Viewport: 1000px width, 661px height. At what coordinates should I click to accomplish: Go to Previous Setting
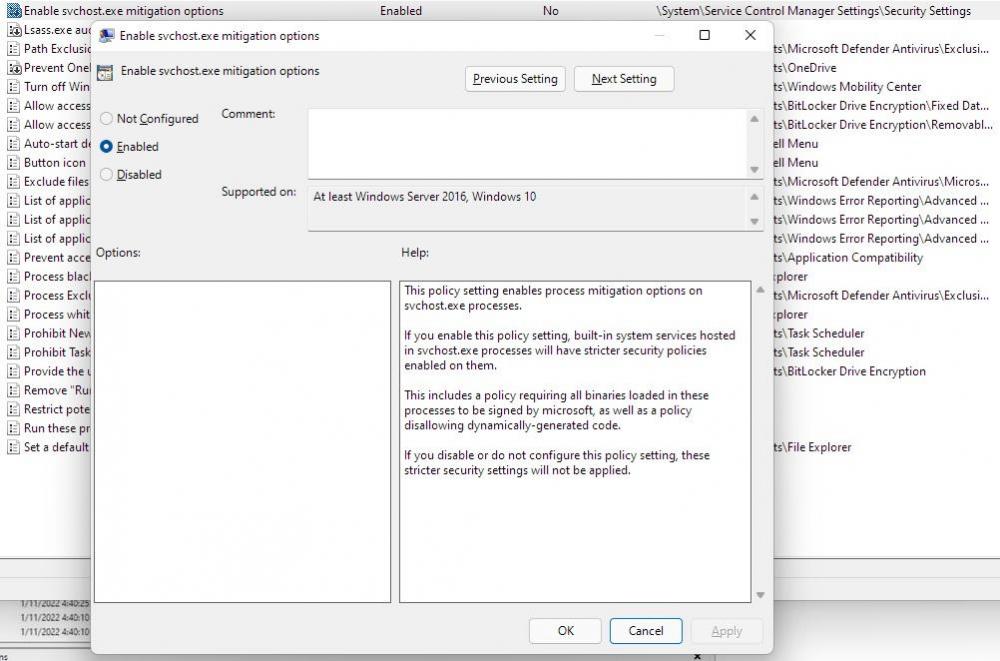click(x=515, y=79)
